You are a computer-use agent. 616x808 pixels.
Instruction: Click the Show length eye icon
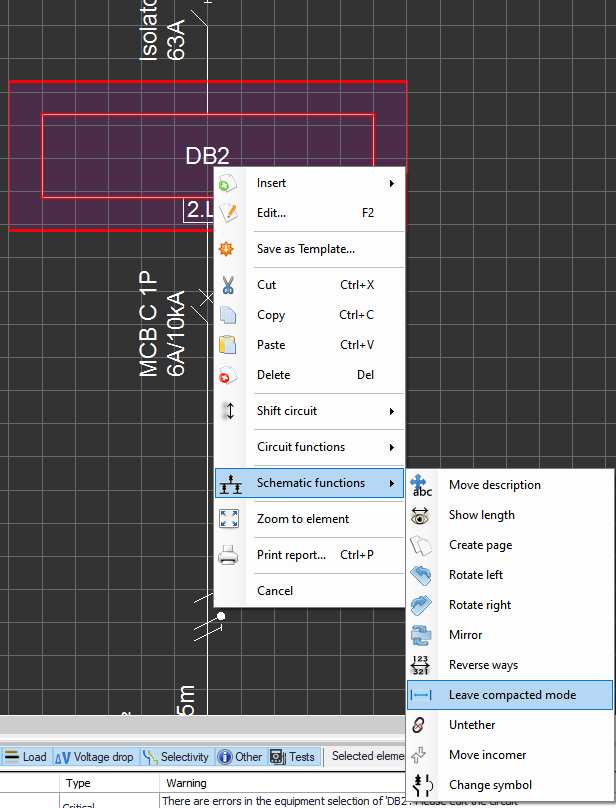click(420, 515)
